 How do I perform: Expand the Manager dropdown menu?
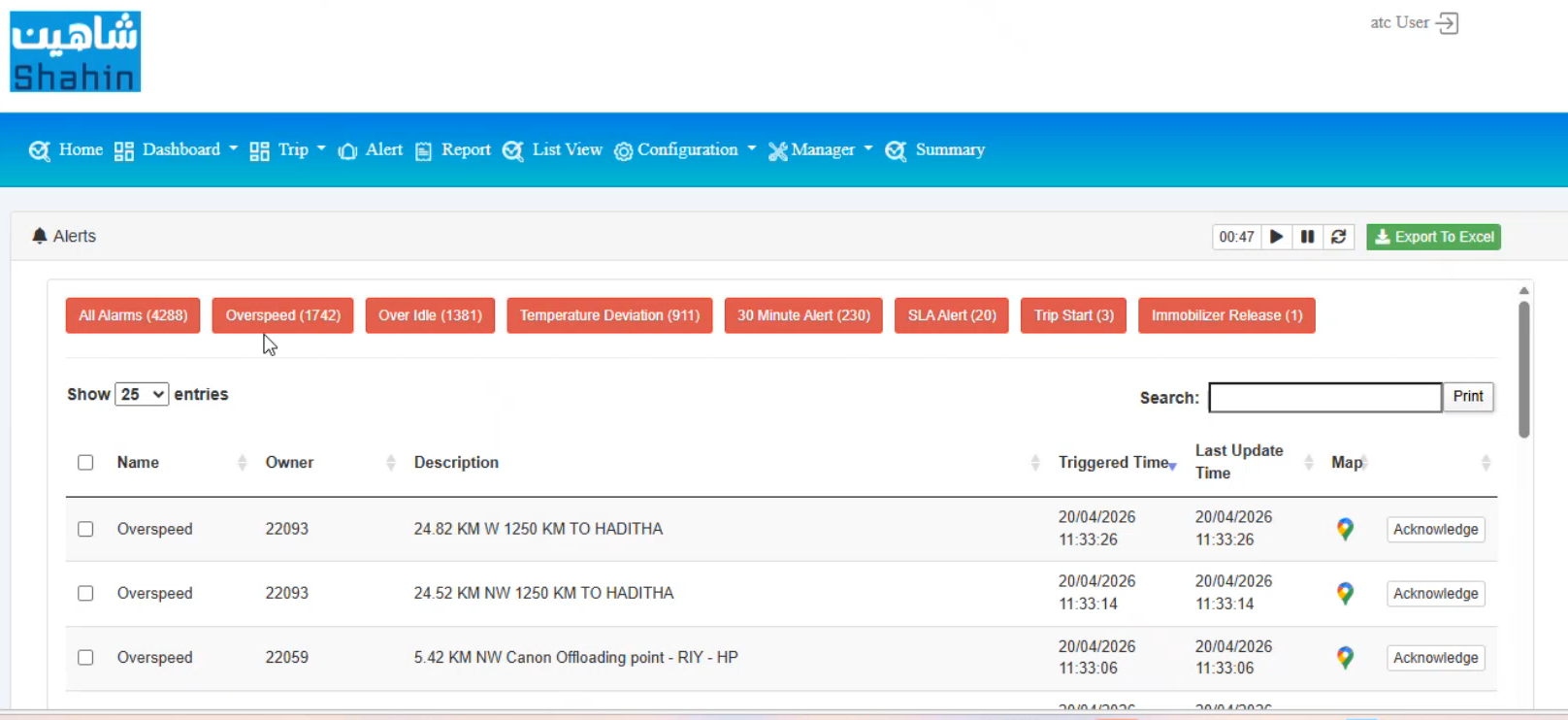[868, 149]
